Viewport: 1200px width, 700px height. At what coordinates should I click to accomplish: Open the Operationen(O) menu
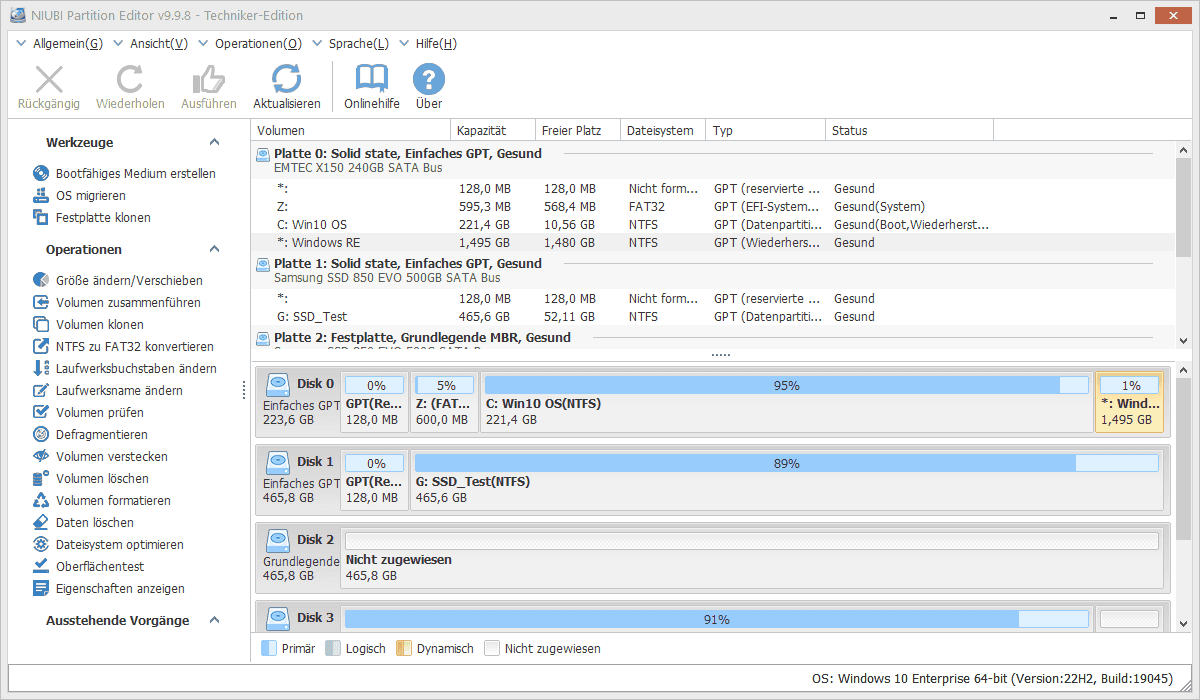258,43
